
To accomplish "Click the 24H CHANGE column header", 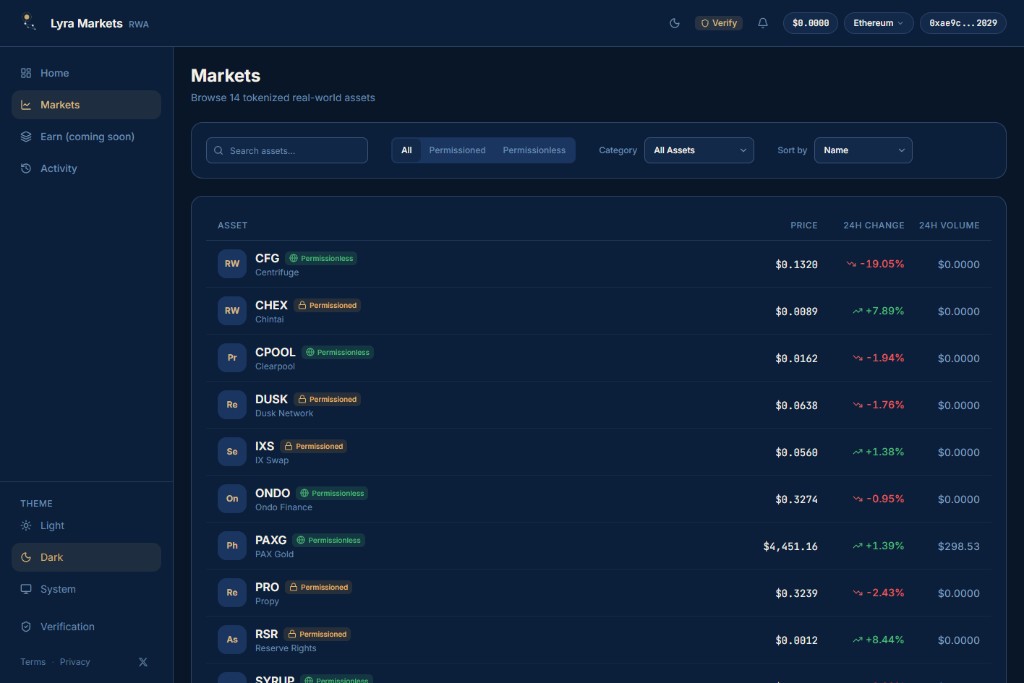I will 874,225.
